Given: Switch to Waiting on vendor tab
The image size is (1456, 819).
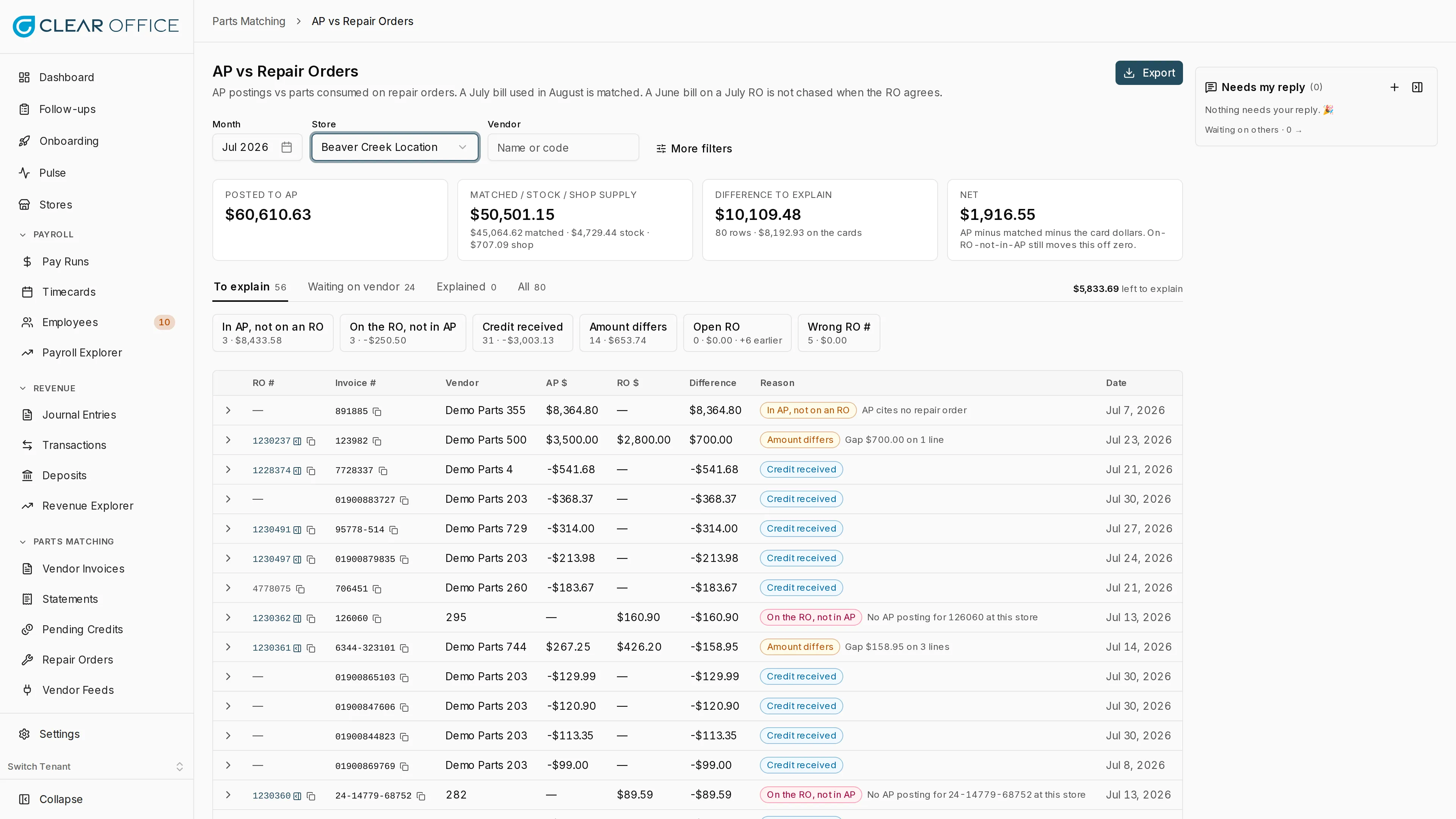Looking at the screenshot, I should pos(361,287).
